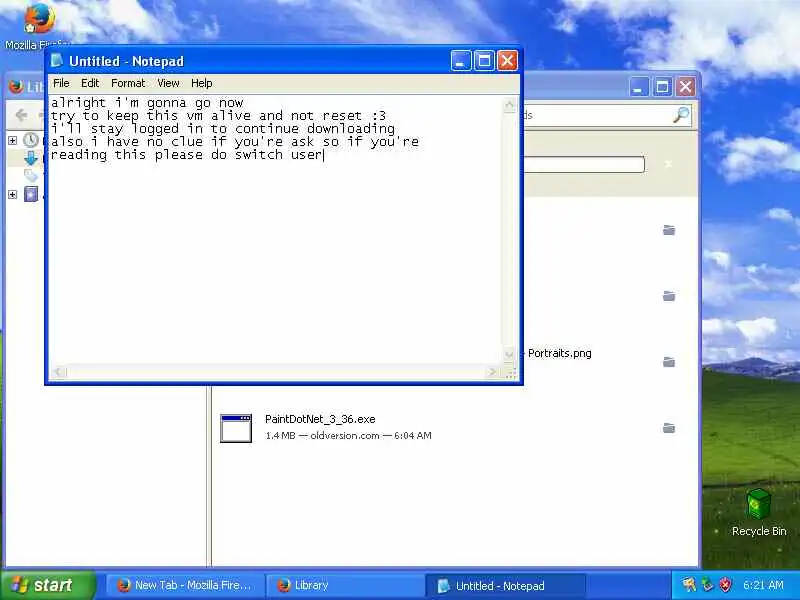The height and width of the screenshot is (600, 800).
Task: Select the PaintDotNet_3_36.exe file name
Action: click(x=320, y=419)
